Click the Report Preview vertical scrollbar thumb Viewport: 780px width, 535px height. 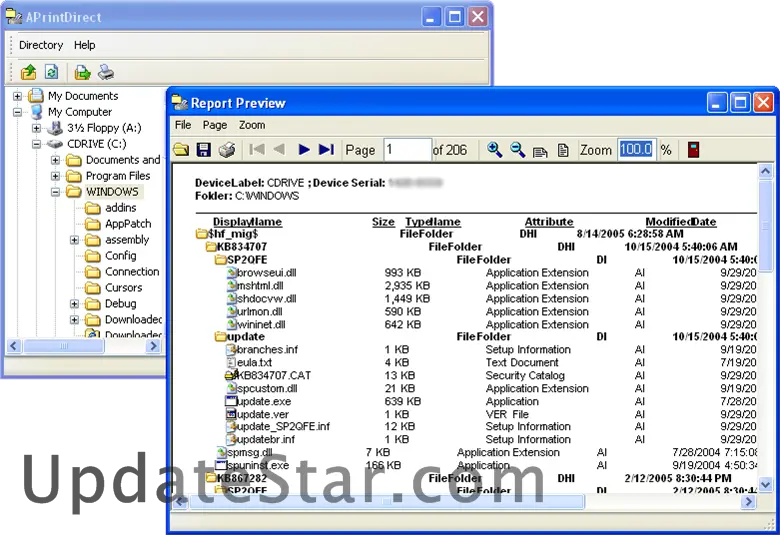[x=765, y=225]
